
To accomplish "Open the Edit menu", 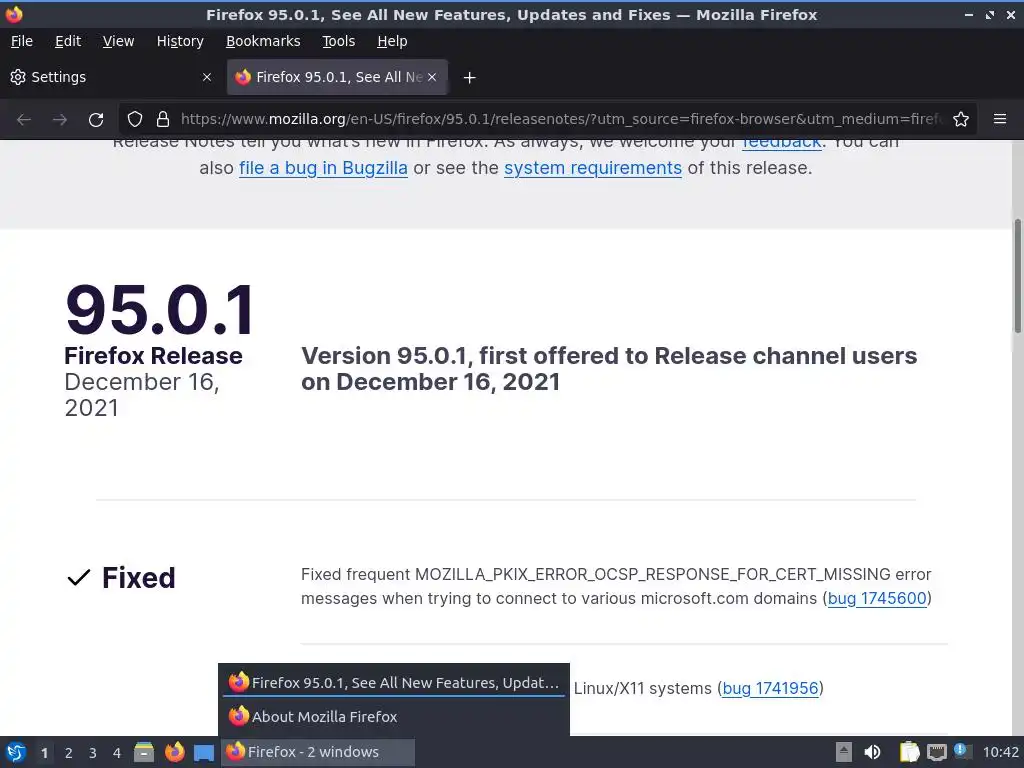I will (x=68, y=41).
